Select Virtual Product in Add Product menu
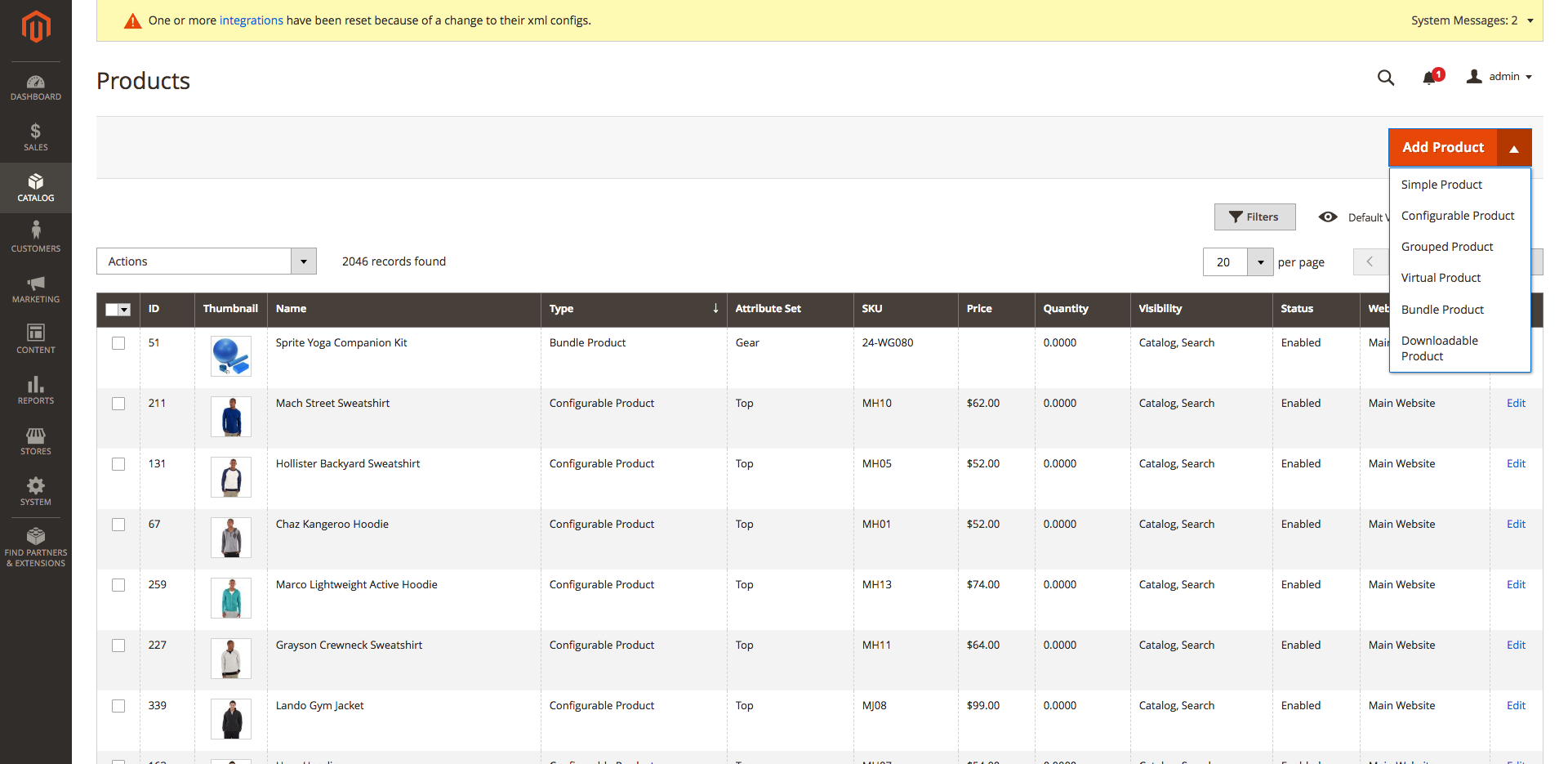Screen dimensions: 1568x764 coord(1441,278)
